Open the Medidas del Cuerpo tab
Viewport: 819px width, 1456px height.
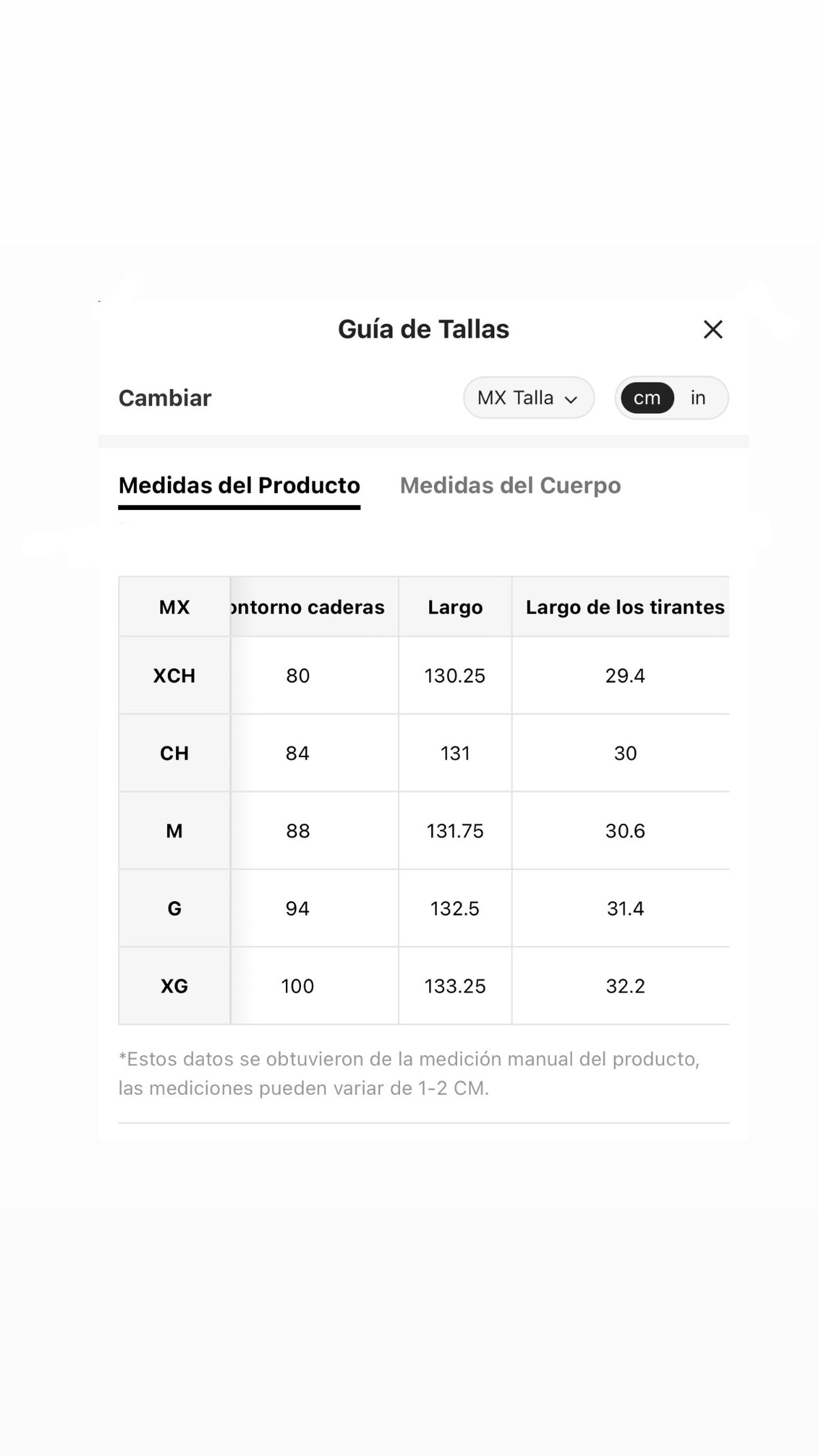(511, 485)
